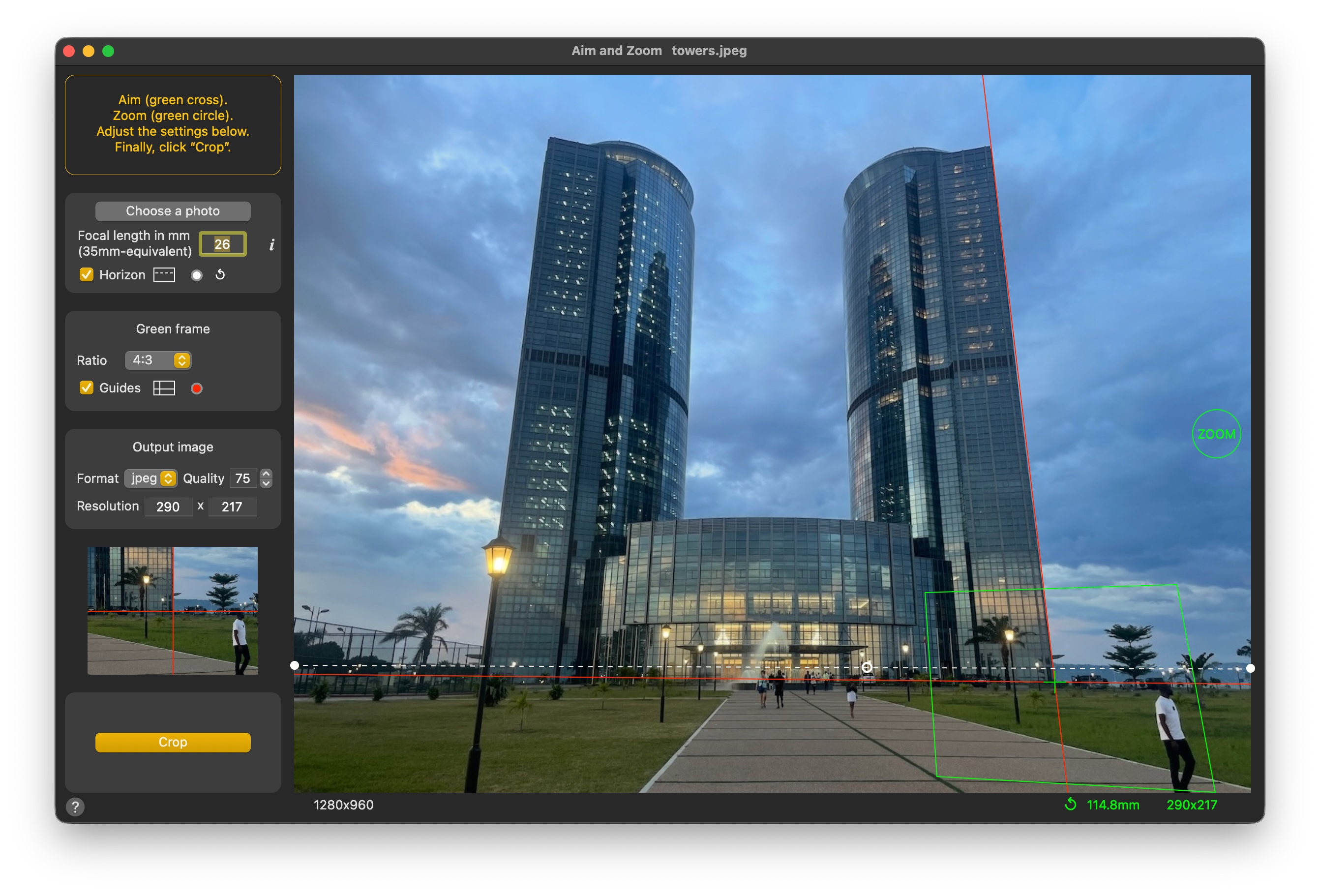Click the green rotation icon beside 114.8mm

point(1070,805)
